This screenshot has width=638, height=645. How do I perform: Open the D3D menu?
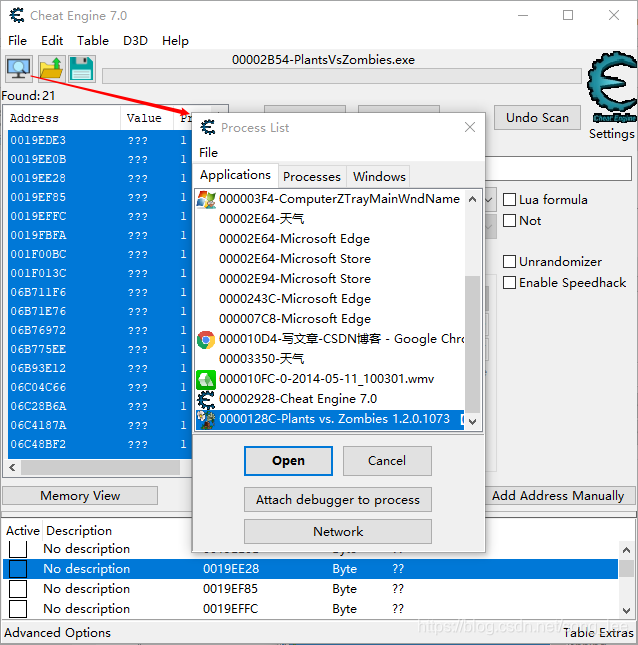[x=135, y=41]
